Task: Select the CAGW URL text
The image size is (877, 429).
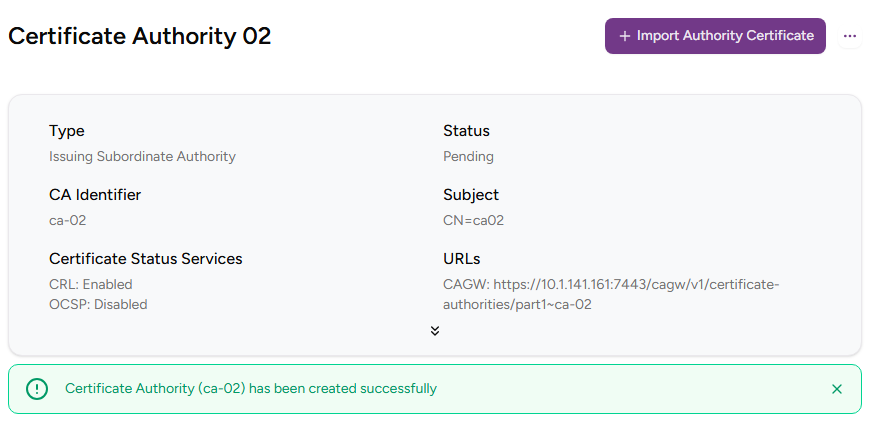Action: (x=610, y=294)
